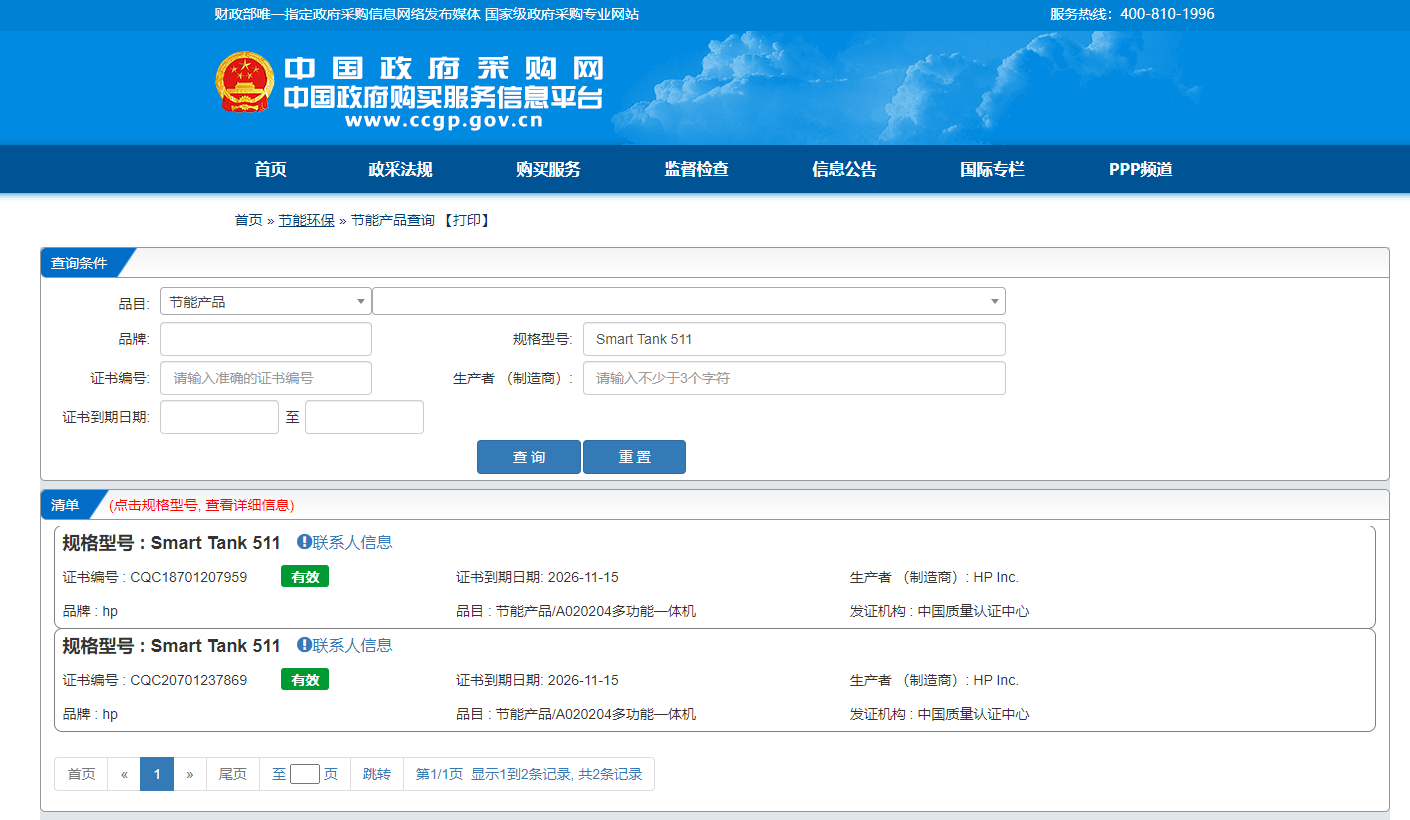Click the 跳转 page jump button
Viewport: 1410px width, 820px height.
tap(377, 774)
